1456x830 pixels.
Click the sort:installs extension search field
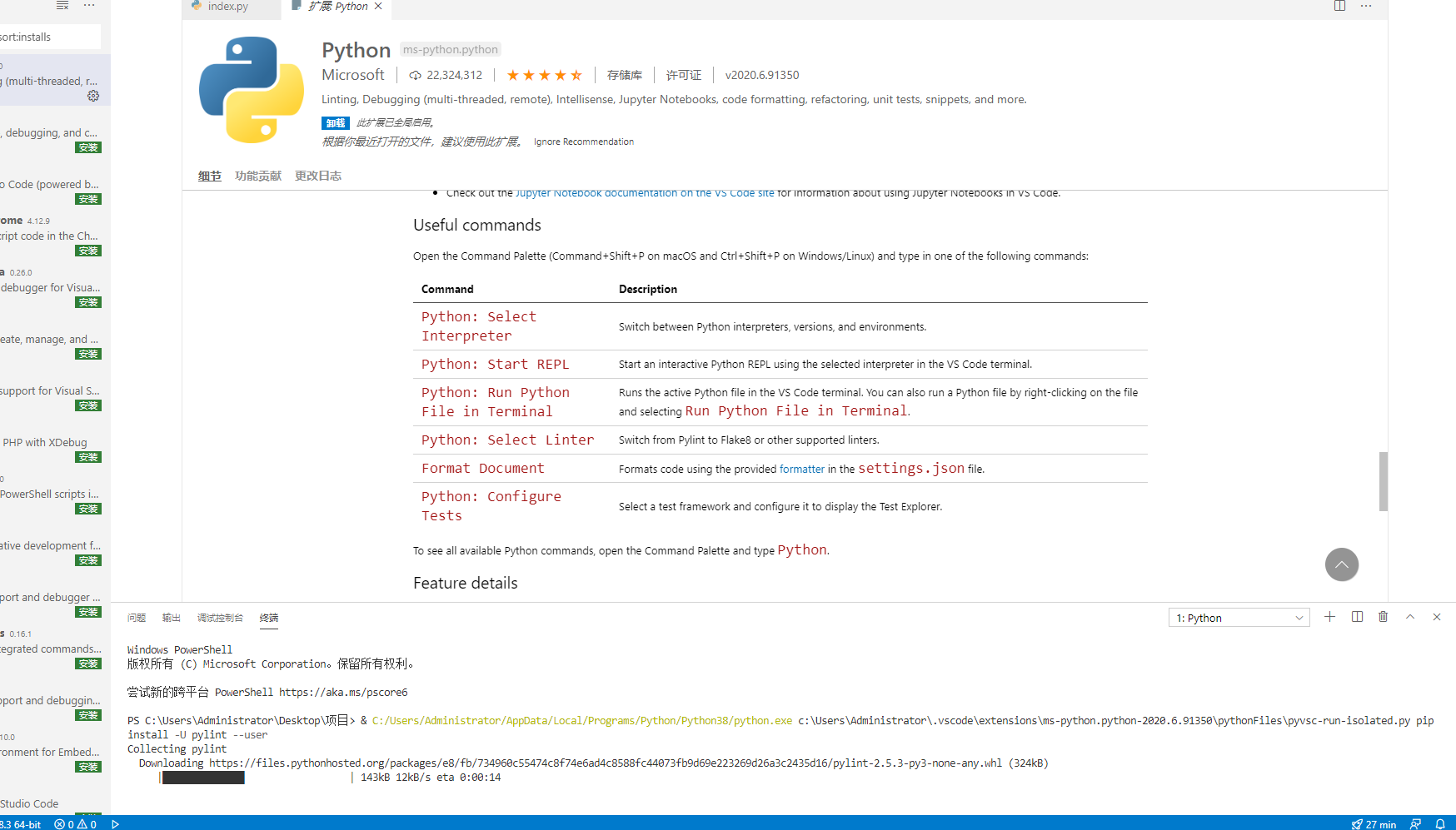tap(48, 37)
